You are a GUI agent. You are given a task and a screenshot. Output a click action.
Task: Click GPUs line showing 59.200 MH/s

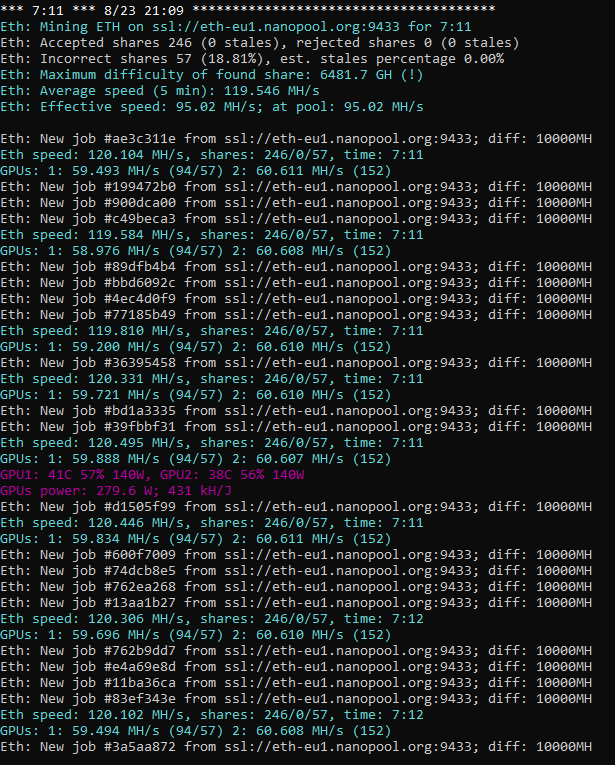196,347
